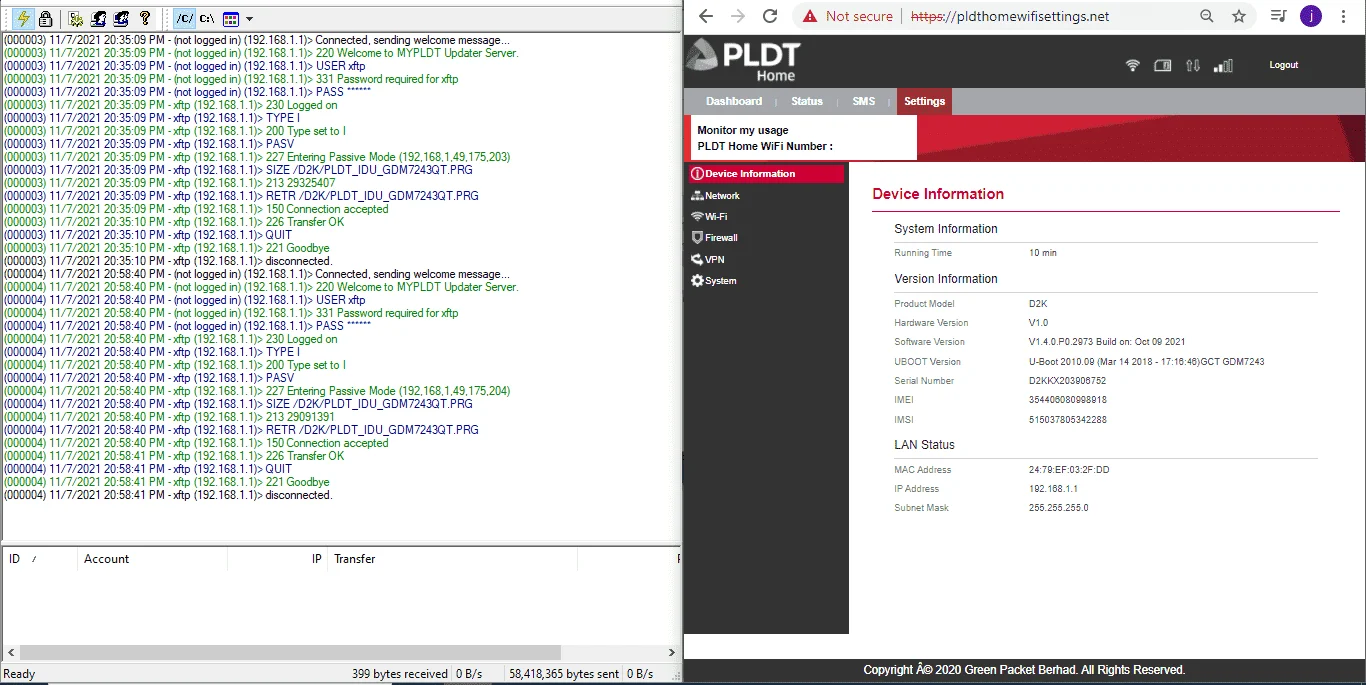Click the SIM card status icon in header
The image size is (1366, 685).
pyautogui.click(x=1162, y=66)
